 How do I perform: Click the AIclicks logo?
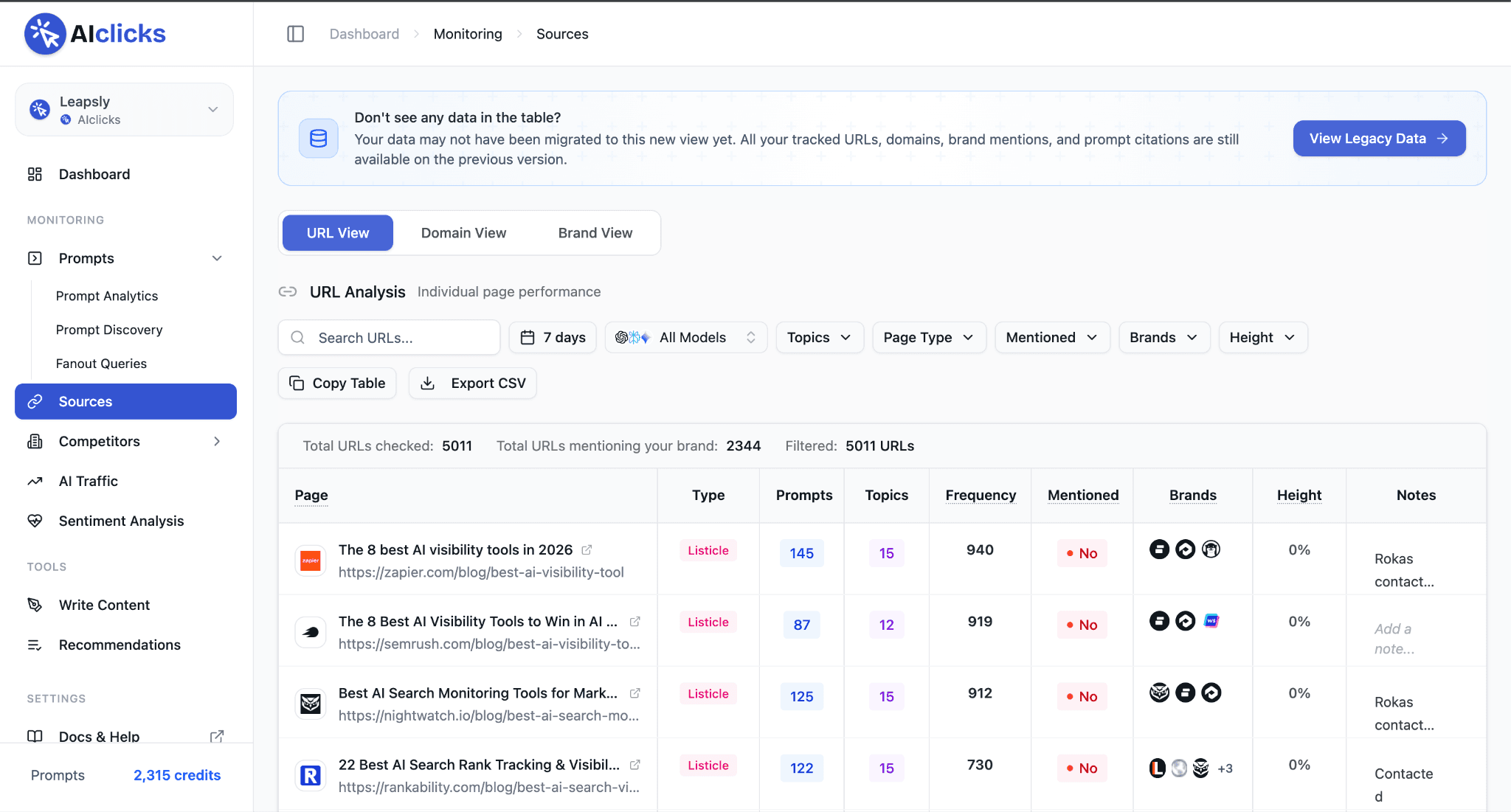(95, 34)
